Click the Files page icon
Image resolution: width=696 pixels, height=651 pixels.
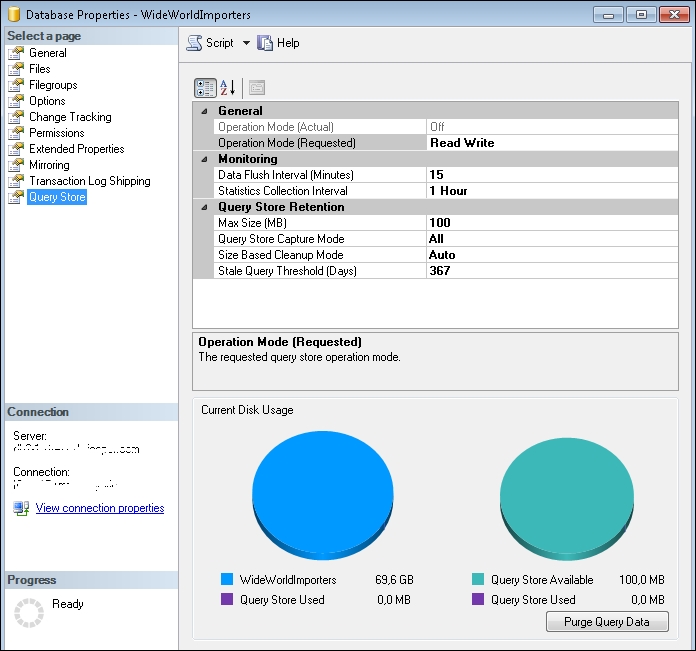click(16, 69)
